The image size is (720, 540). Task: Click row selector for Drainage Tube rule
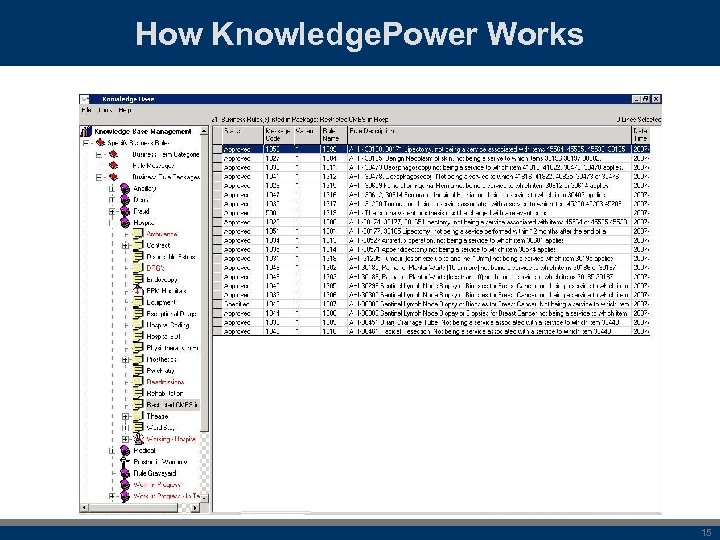click(217, 322)
